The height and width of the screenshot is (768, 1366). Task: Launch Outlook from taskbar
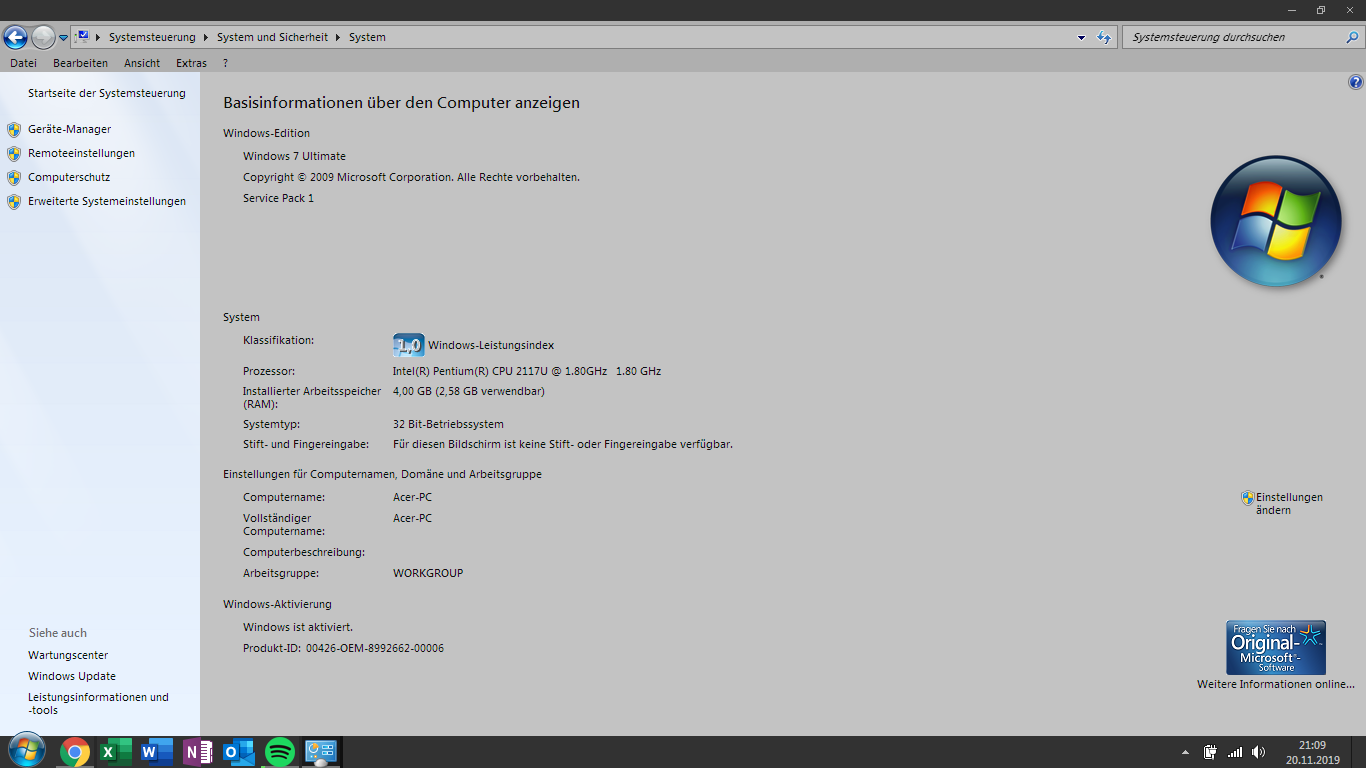pos(239,752)
